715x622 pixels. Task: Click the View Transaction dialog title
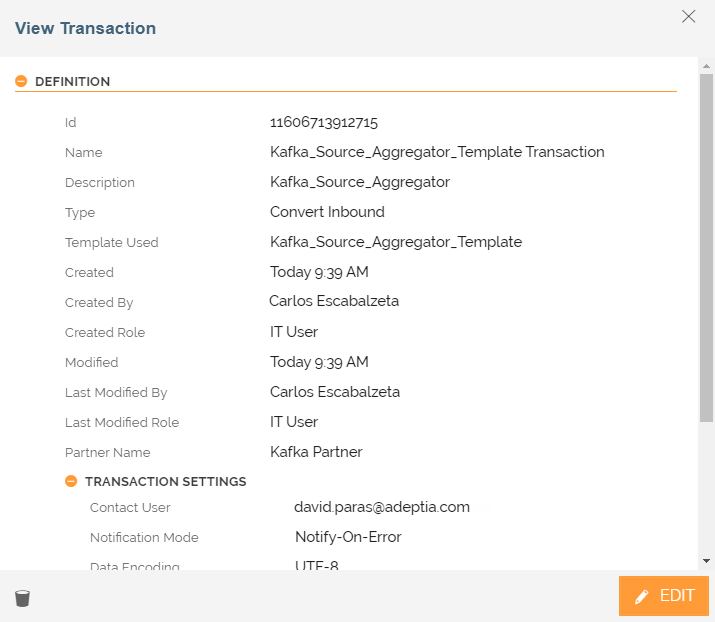85,28
